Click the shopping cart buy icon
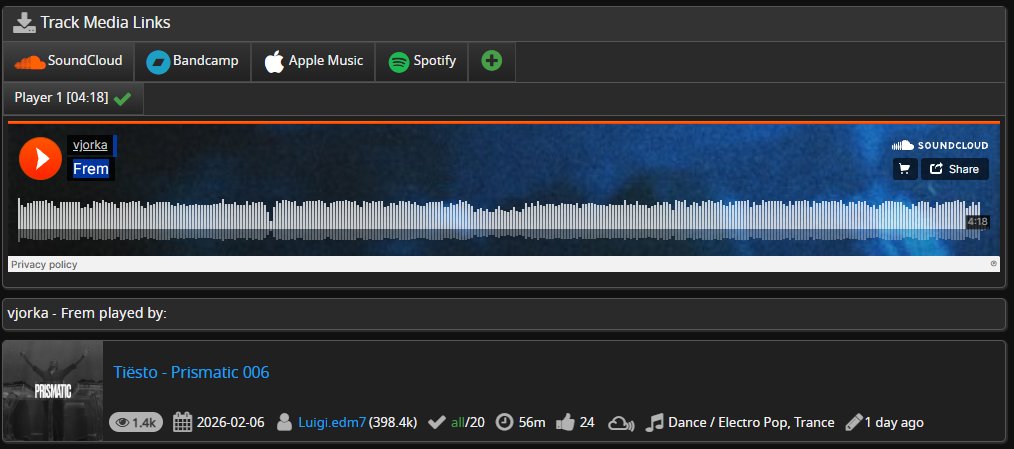This screenshot has height=449, width=1014. (x=905, y=169)
